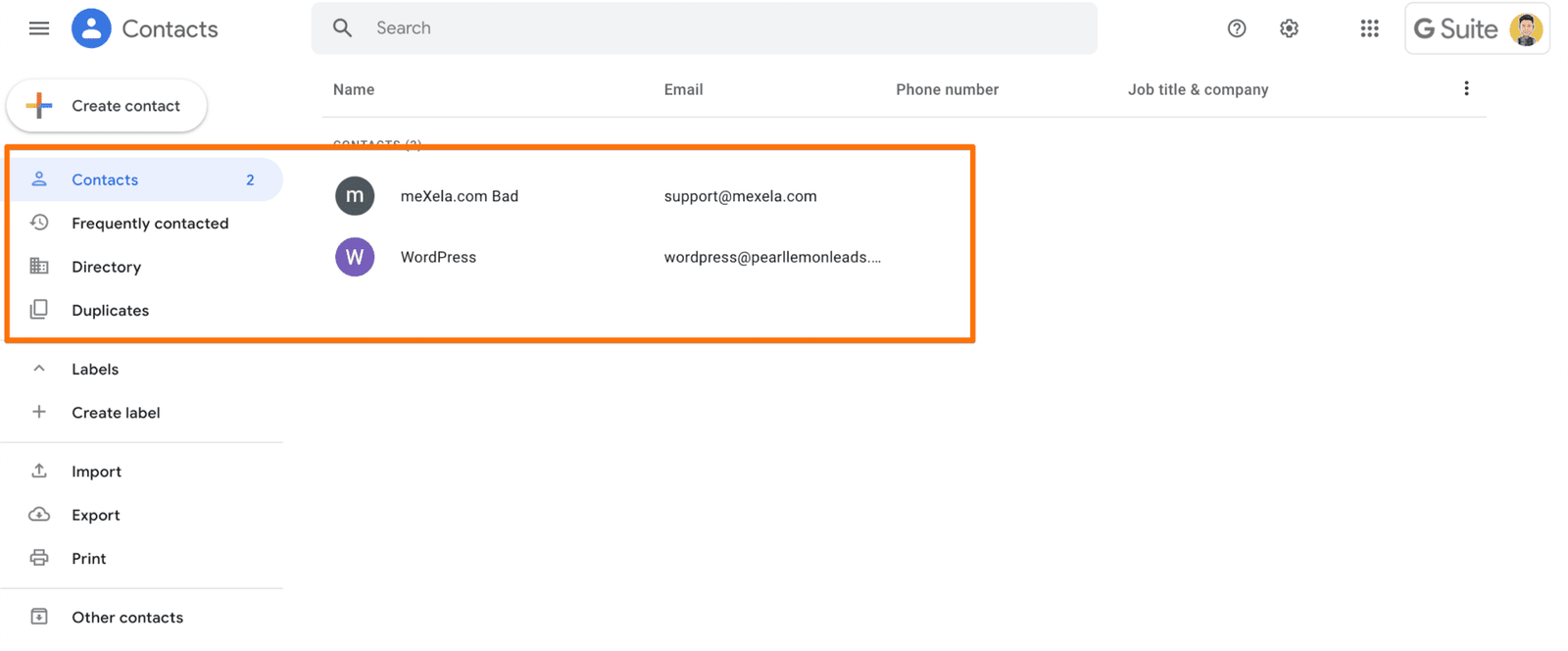Click the Name column header

click(x=354, y=89)
